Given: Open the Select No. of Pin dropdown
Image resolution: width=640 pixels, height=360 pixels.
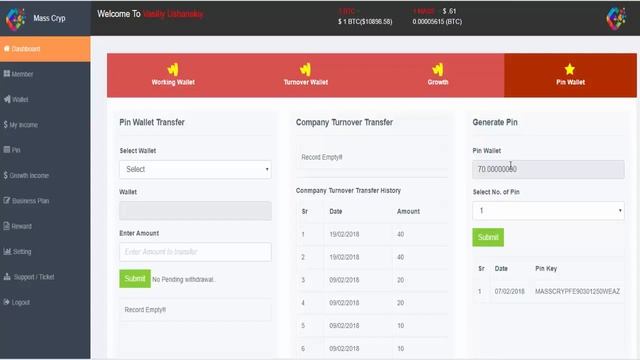Looking at the screenshot, I should point(548,211).
